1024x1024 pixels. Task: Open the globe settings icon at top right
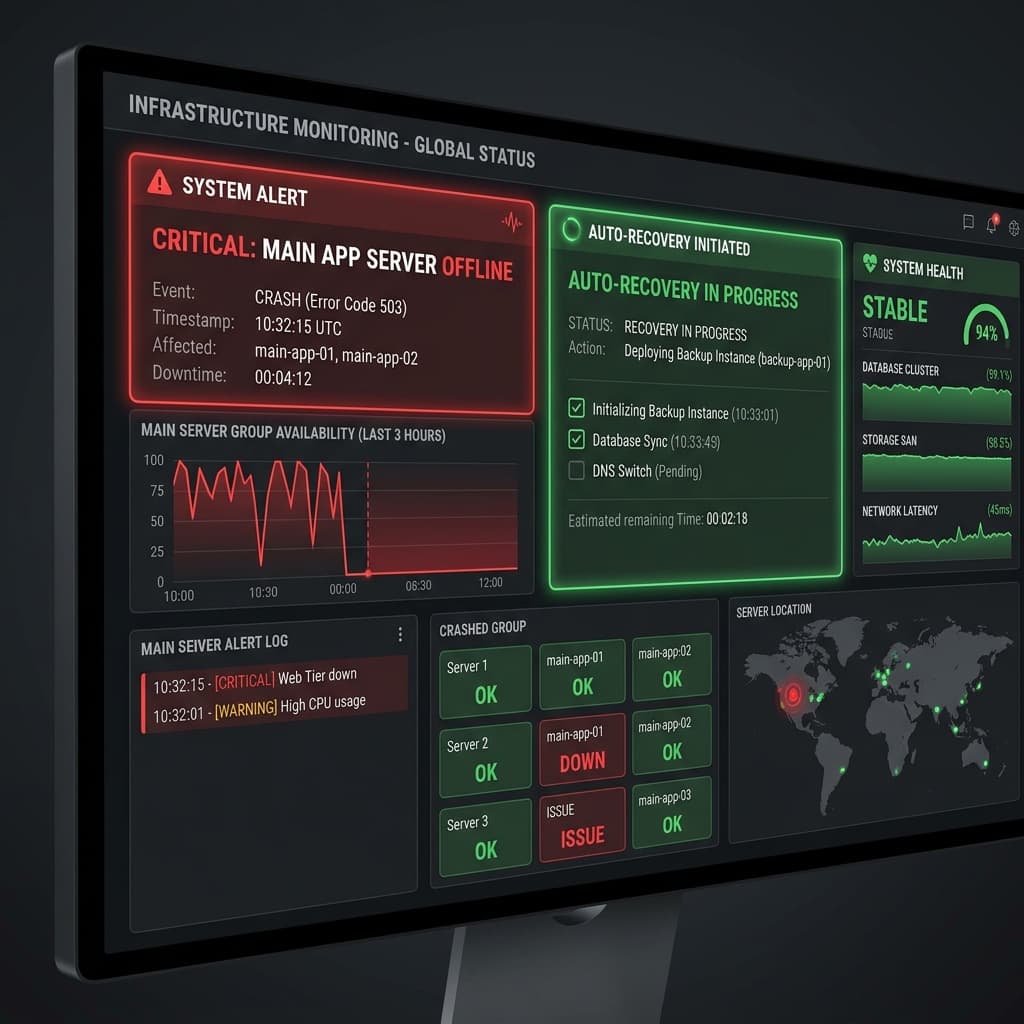pyautogui.click(x=1014, y=228)
